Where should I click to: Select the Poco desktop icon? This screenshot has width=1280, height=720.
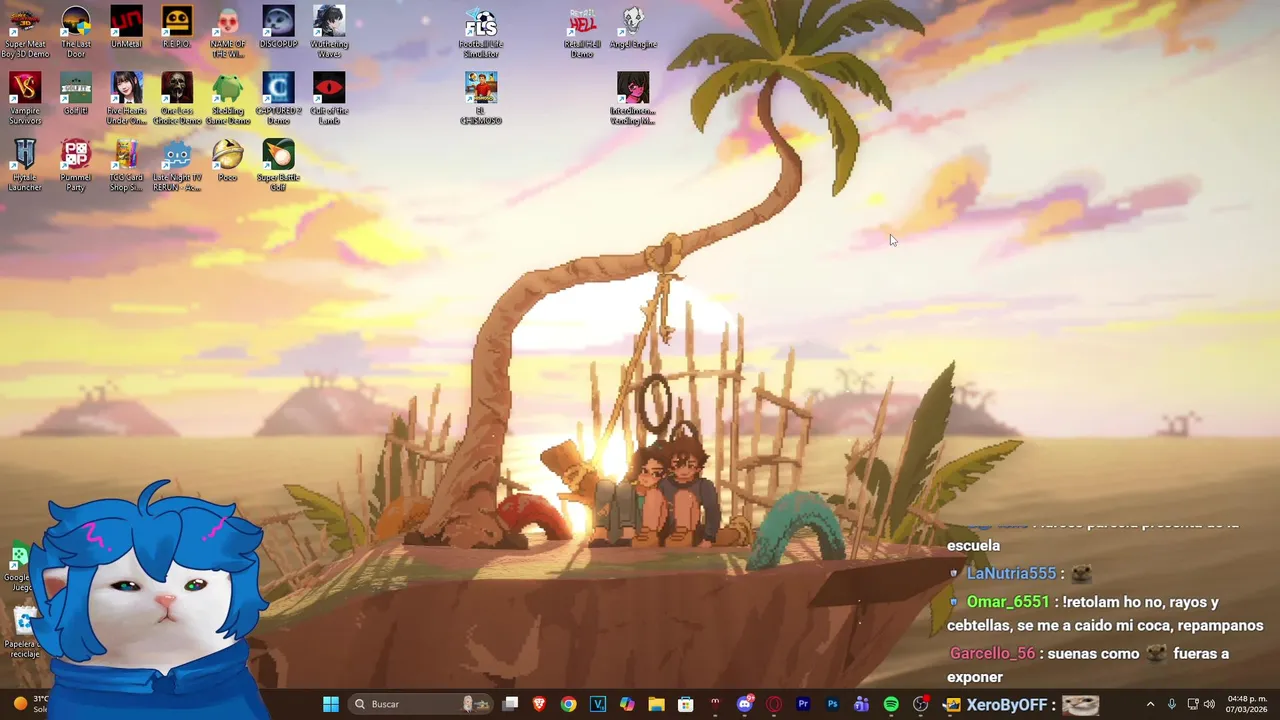pyautogui.click(x=228, y=160)
